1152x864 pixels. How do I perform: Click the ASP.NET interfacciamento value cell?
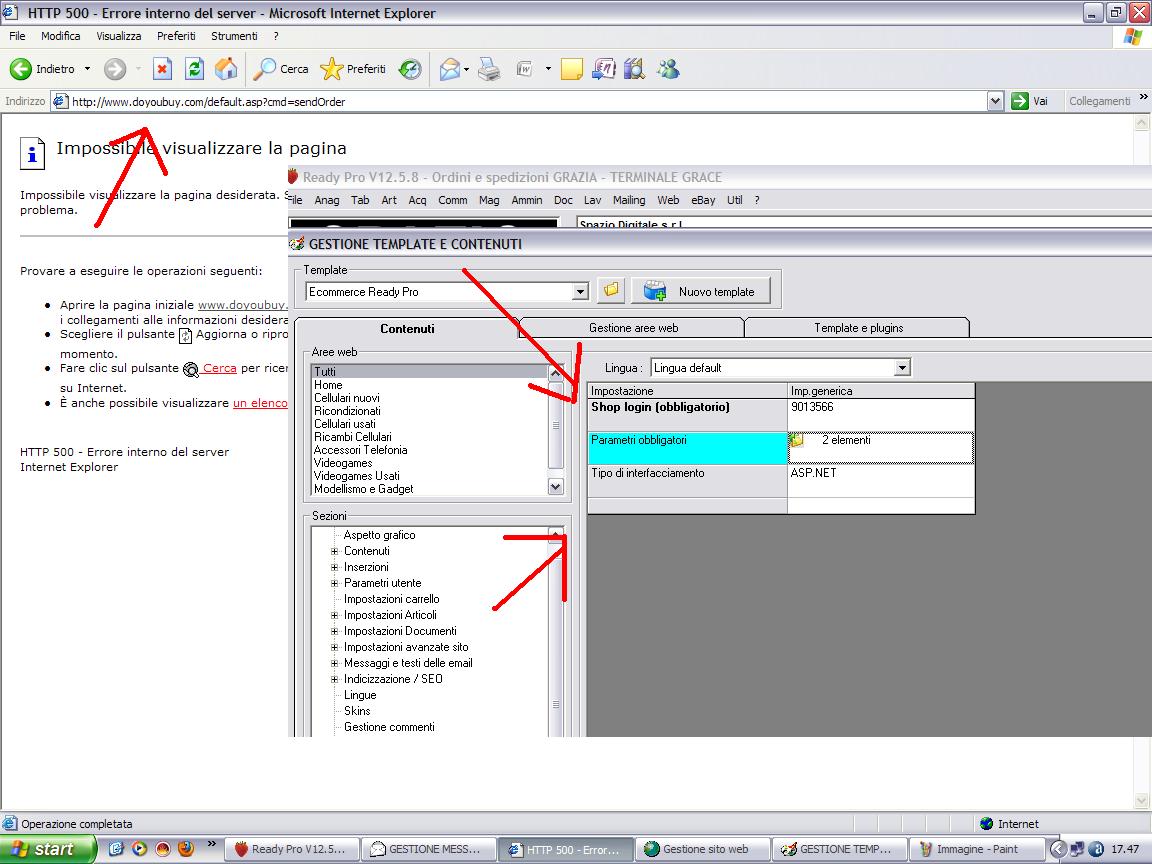point(881,480)
